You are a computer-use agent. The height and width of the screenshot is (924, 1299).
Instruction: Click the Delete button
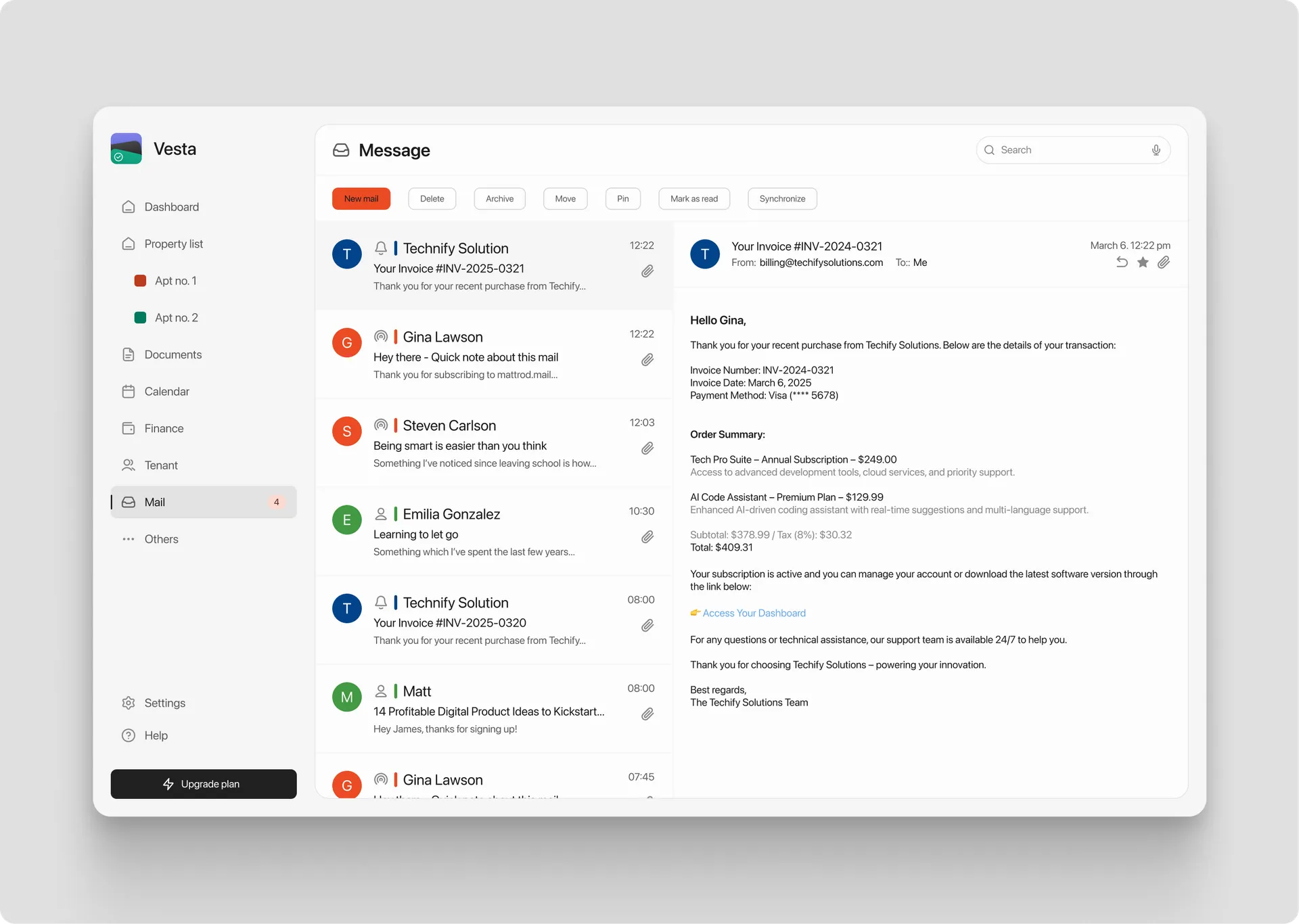pyautogui.click(x=432, y=199)
